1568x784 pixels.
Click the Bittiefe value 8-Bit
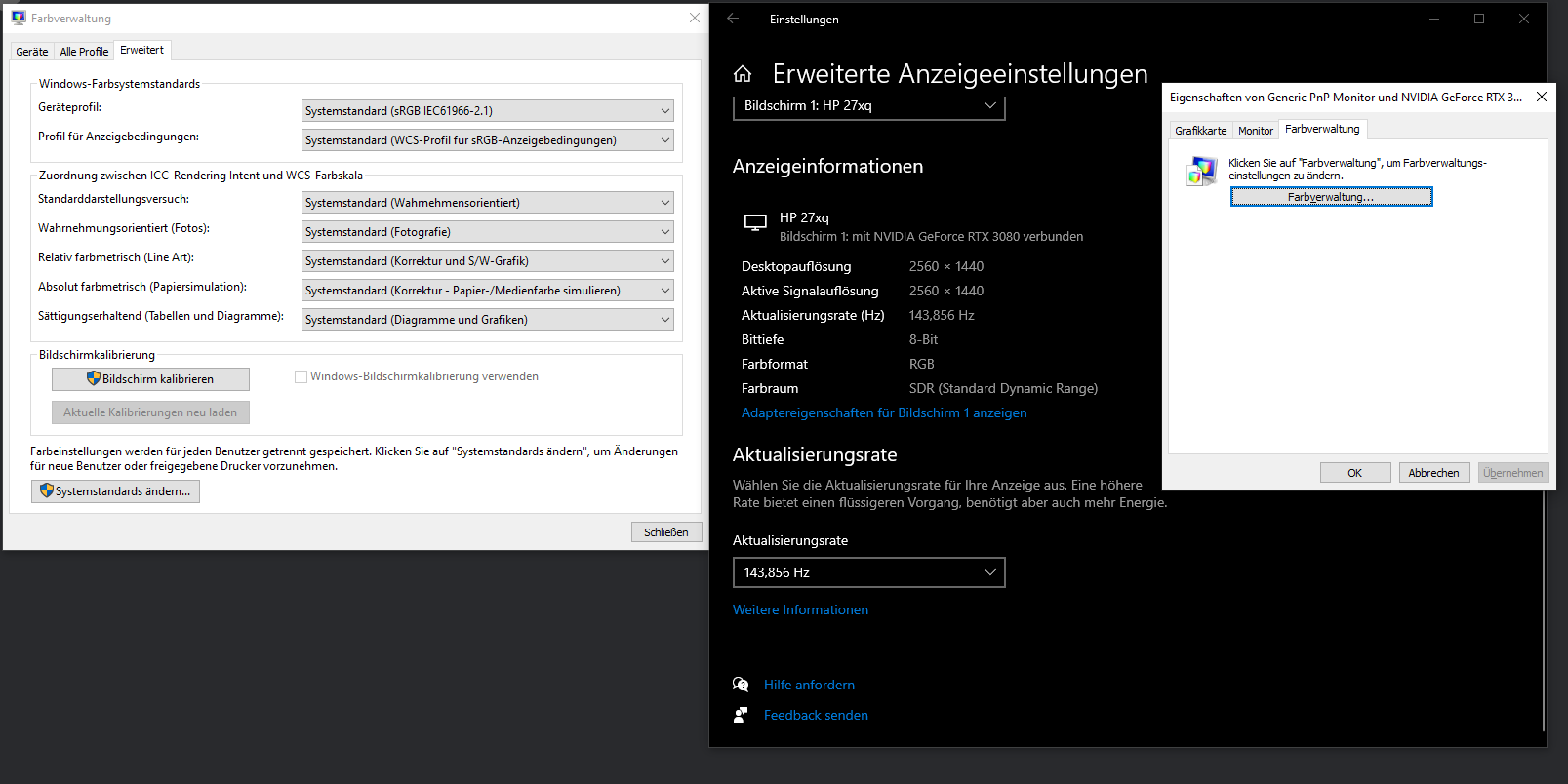pos(923,339)
